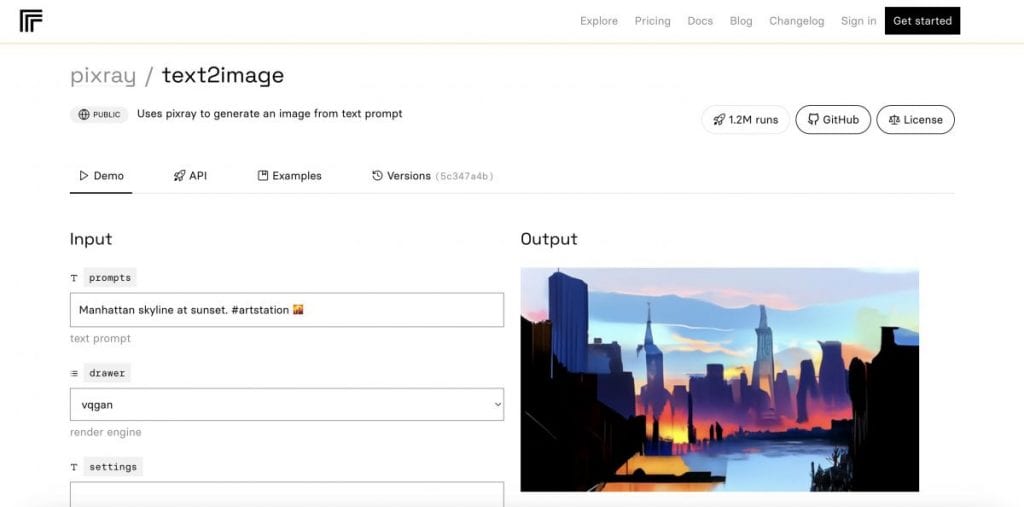The image size is (1024, 507).
Task: Click the version hash 5c347a4b
Action: click(x=464, y=176)
